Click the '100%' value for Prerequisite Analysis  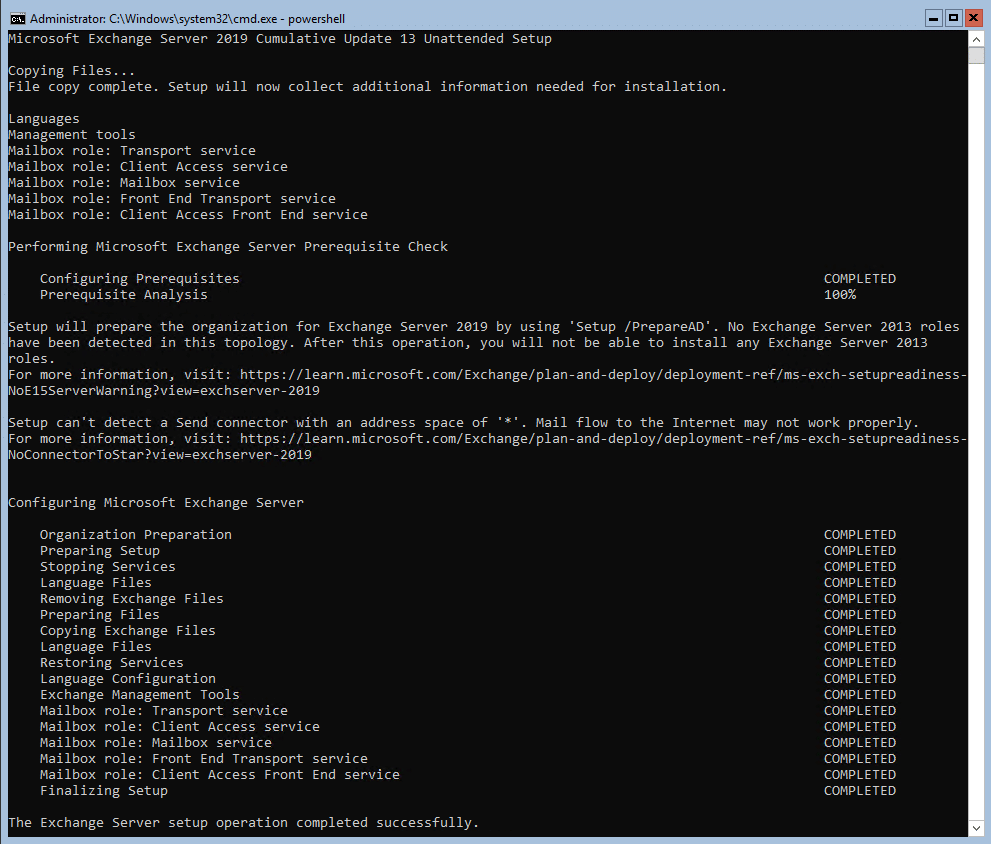(840, 295)
